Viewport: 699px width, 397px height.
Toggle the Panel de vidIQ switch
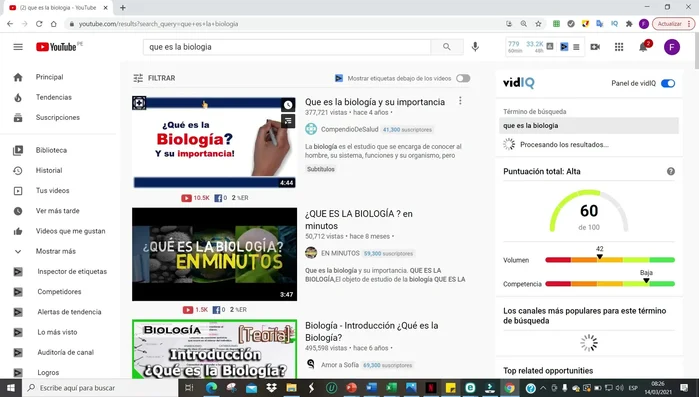(x=668, y=83)
